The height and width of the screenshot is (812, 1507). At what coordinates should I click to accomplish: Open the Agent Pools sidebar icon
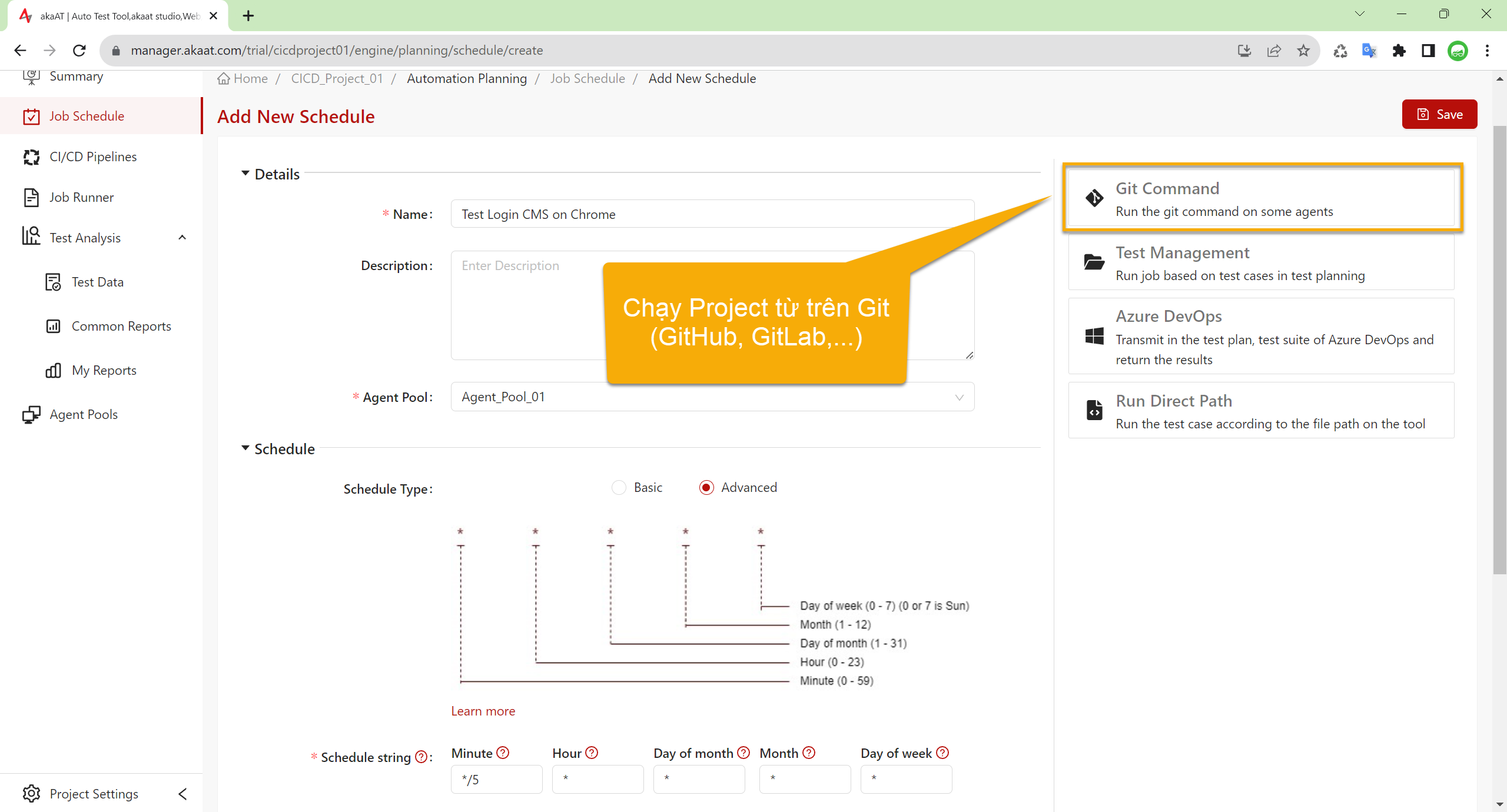pyautogui.click(x=31, y=415)
